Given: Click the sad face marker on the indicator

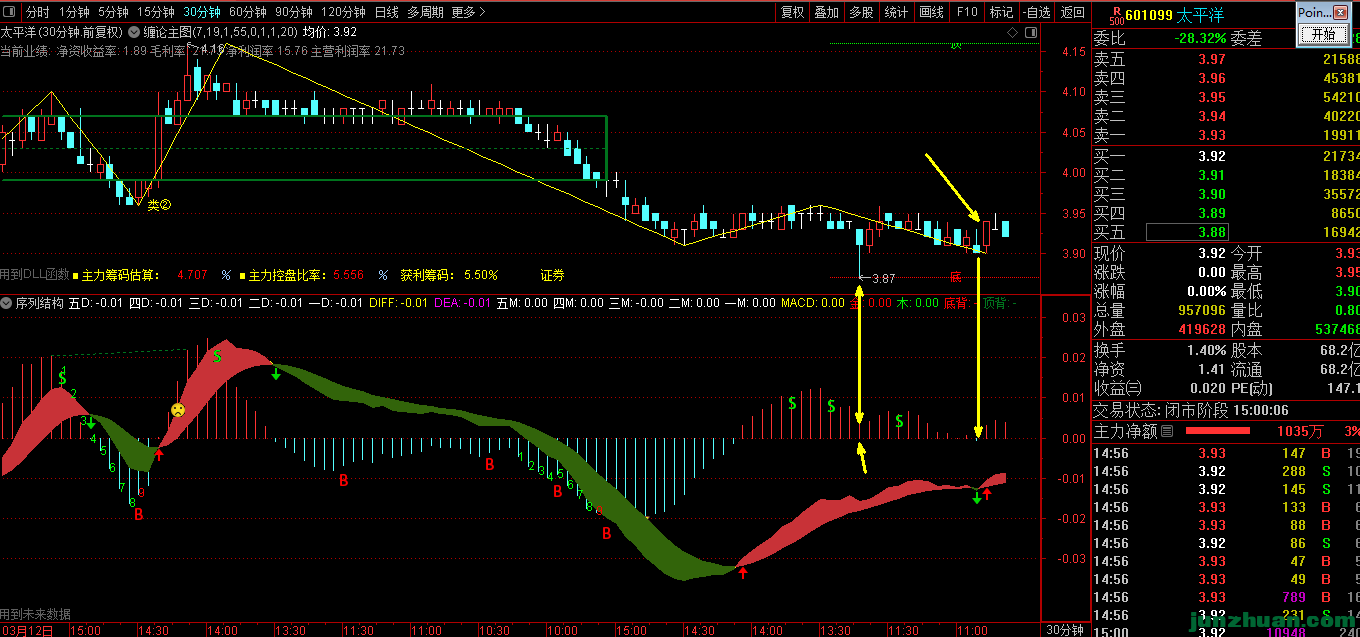Looking at the screenshot, I should click(177, 410).
